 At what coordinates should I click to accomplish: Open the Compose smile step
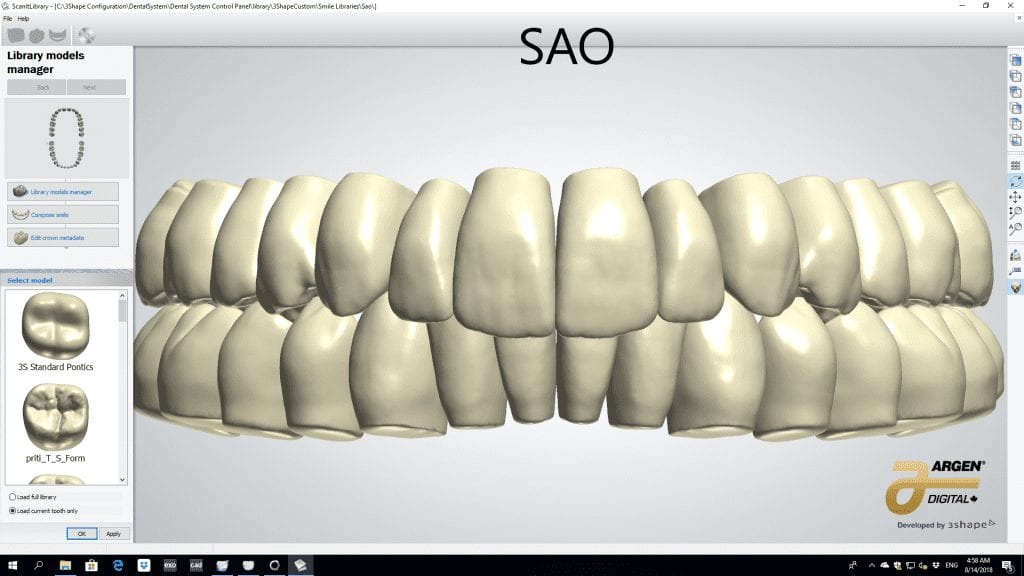tap(63, 214)
